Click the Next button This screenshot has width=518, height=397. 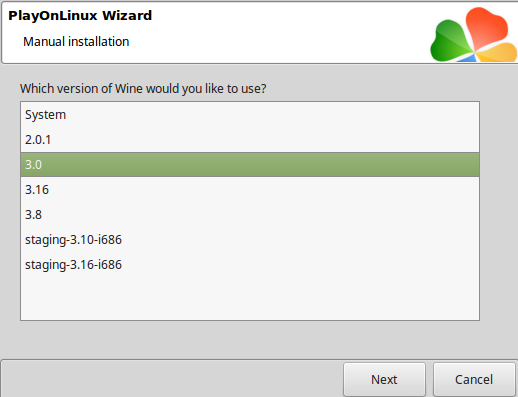click(384, 379)
